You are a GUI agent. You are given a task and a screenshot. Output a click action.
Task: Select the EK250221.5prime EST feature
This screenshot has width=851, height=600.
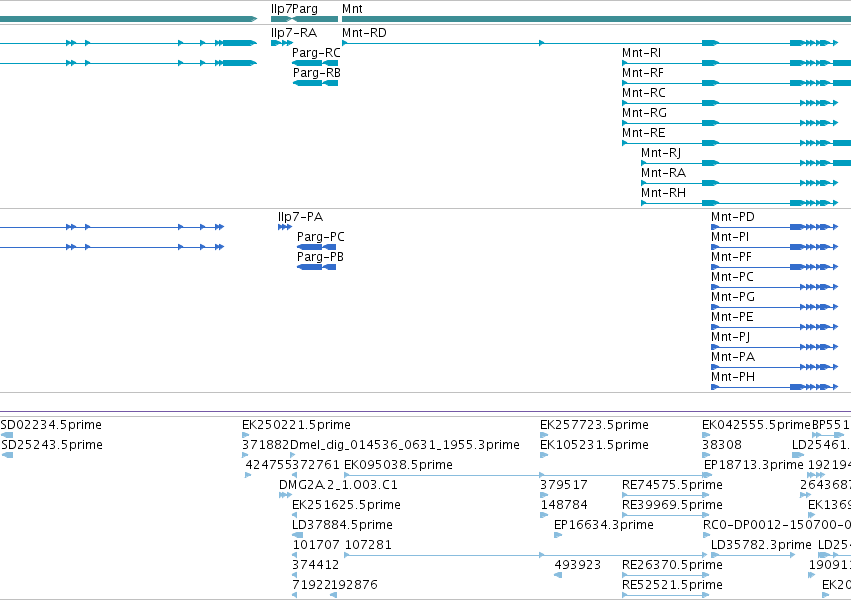(x=296, y=425)
